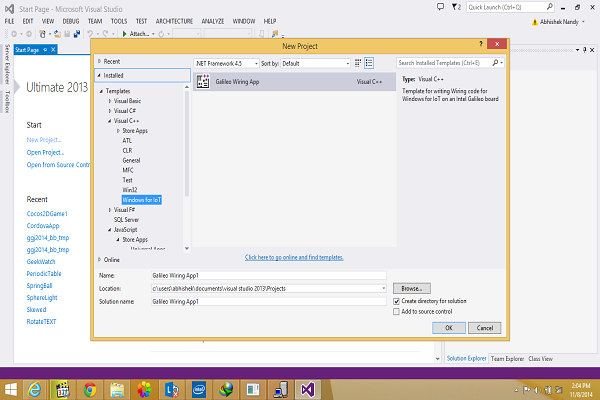600x400 pixels.
Task: Open the TOOLS menu
Action: pos(119,21)
